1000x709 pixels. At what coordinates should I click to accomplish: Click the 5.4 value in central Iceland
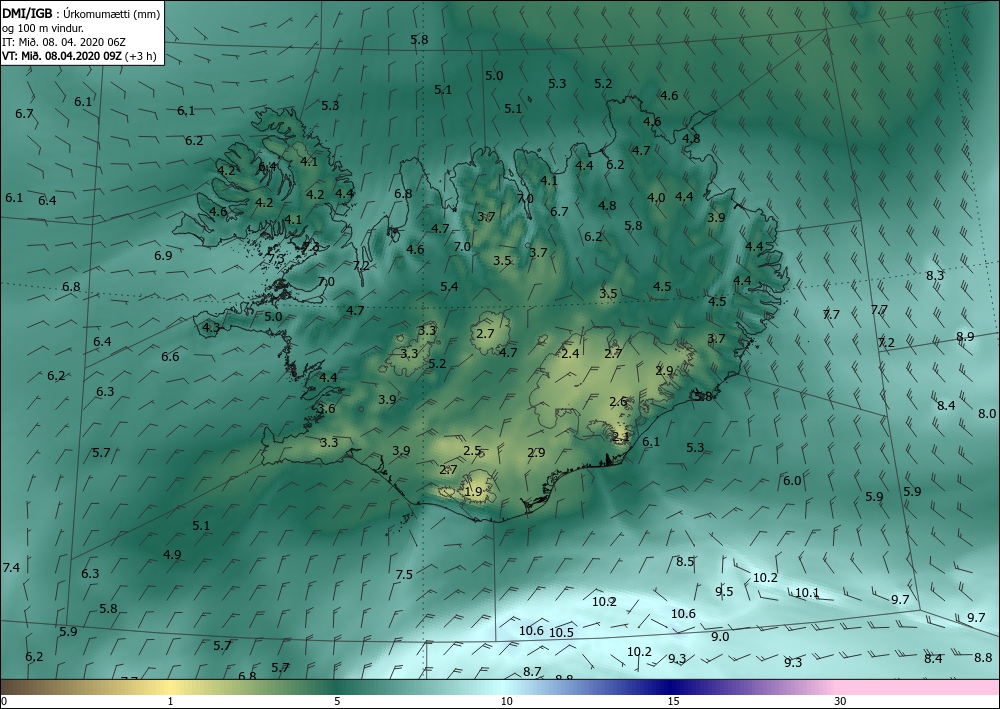pyautogui.click(x=449, y=287)
